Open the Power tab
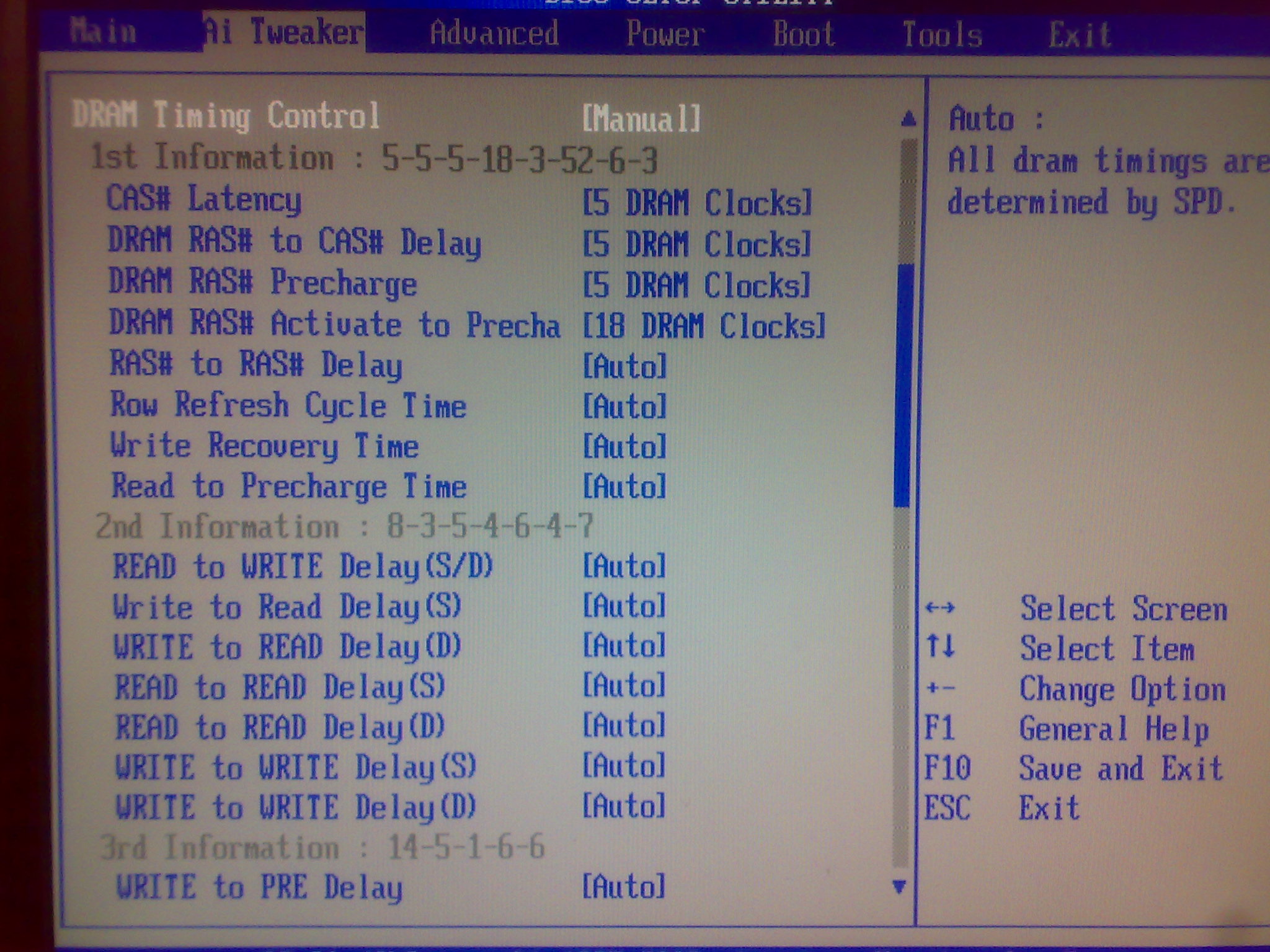This screenshot has height=952, width=1270. [665, 33]
